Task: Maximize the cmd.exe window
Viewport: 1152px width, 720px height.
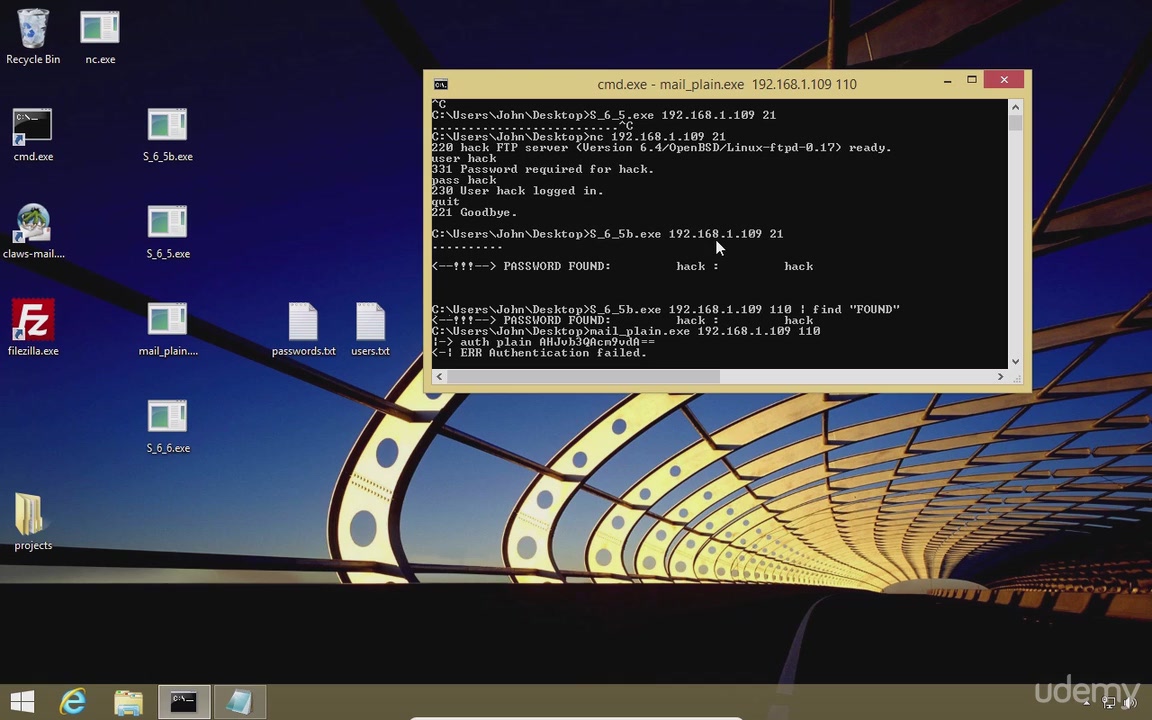Action: pos(972,80)
